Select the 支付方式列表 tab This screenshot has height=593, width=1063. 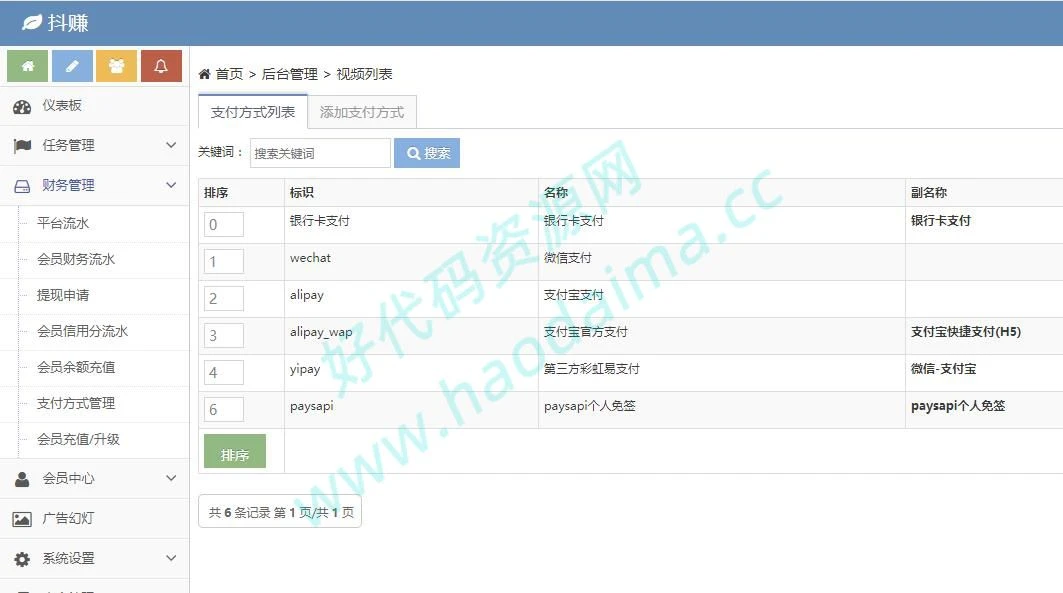(x=253, y=113)
